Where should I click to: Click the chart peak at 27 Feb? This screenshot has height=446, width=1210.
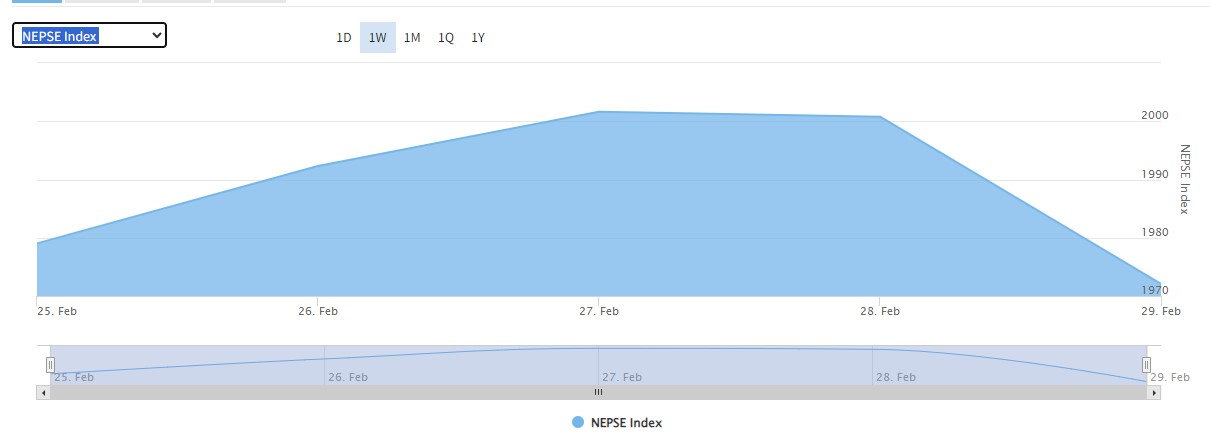pyautogui.click(x=598, y=112)
